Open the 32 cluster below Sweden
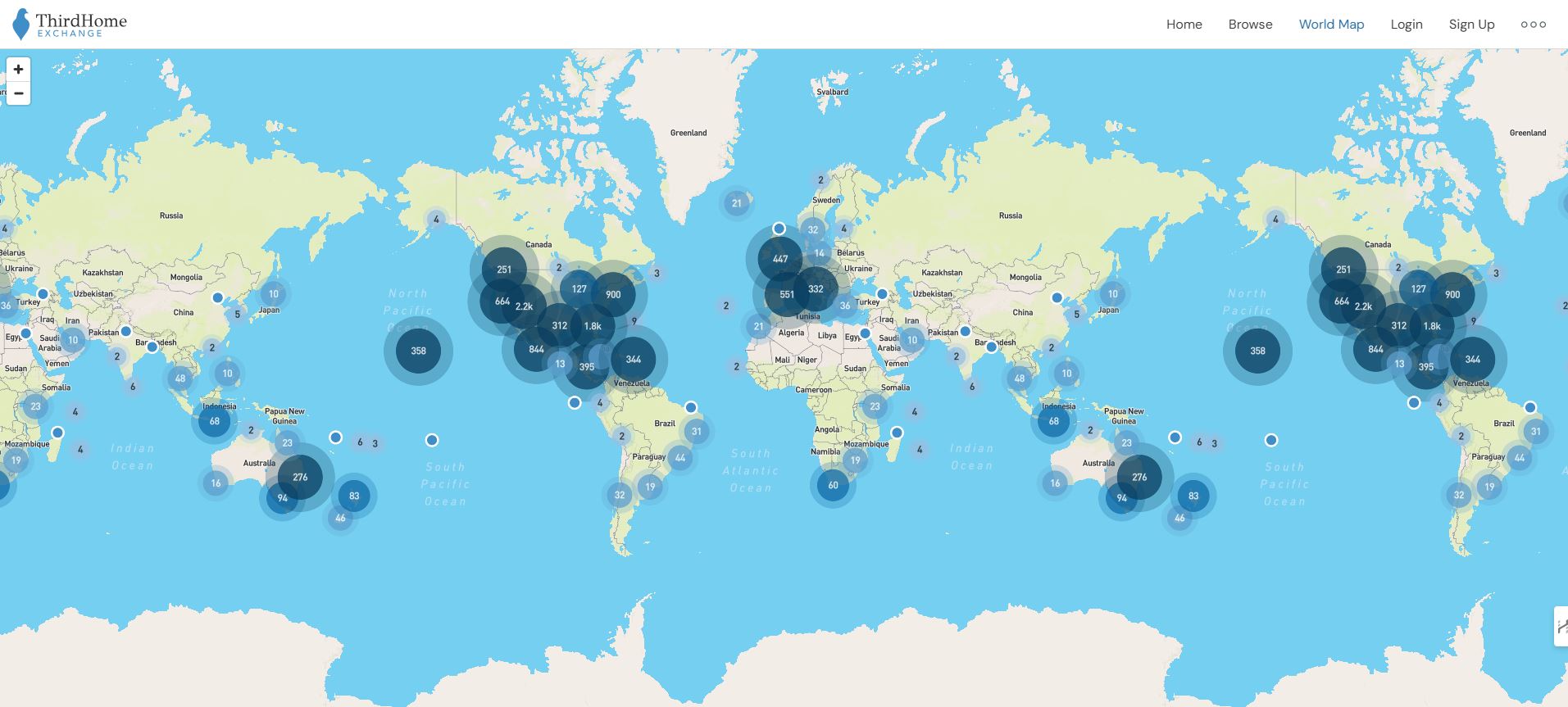This screenshot has width=1568, height=707. tap(813, 230)
